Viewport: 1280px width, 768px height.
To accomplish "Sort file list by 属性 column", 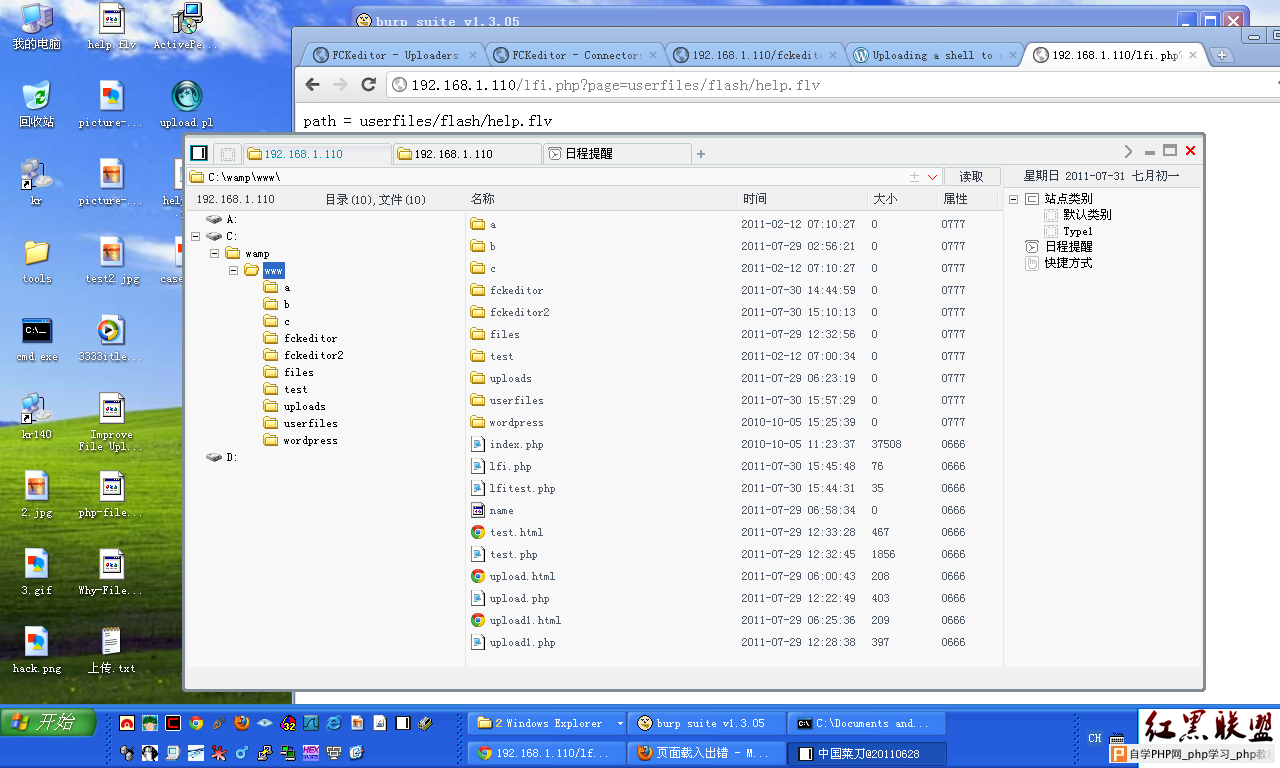I will [955, 199].
